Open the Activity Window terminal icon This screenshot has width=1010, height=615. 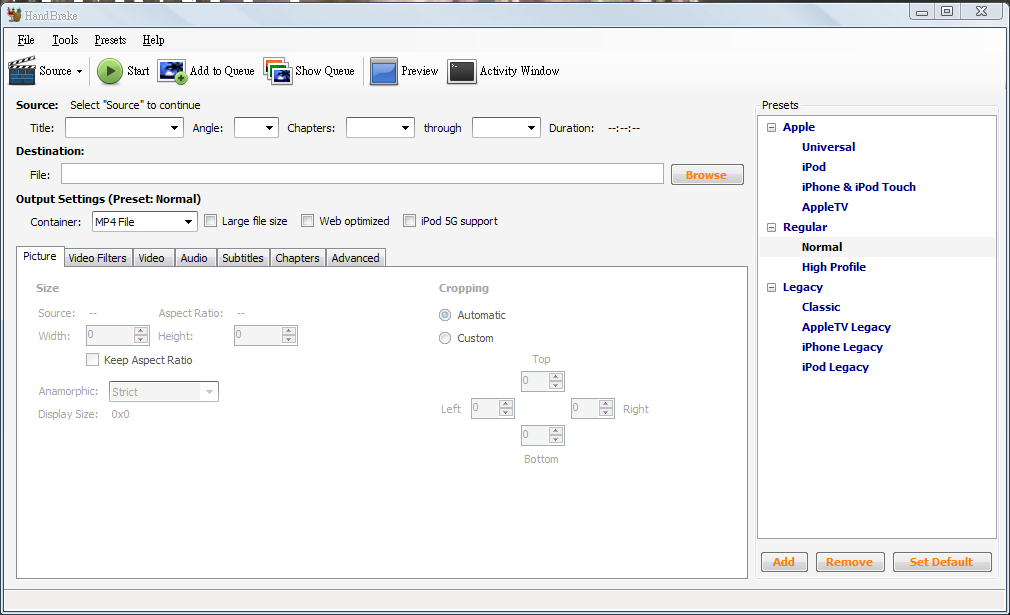click(x=461, y=71)
